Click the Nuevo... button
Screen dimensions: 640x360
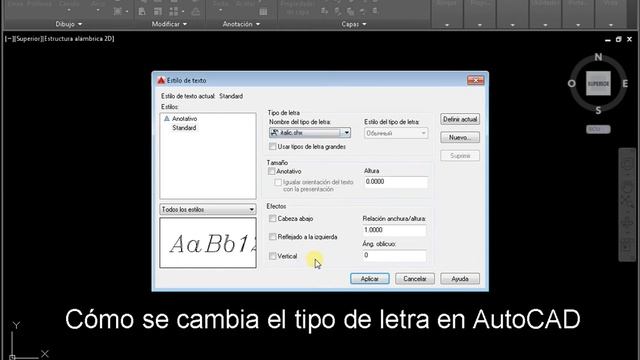coord(460,138)
